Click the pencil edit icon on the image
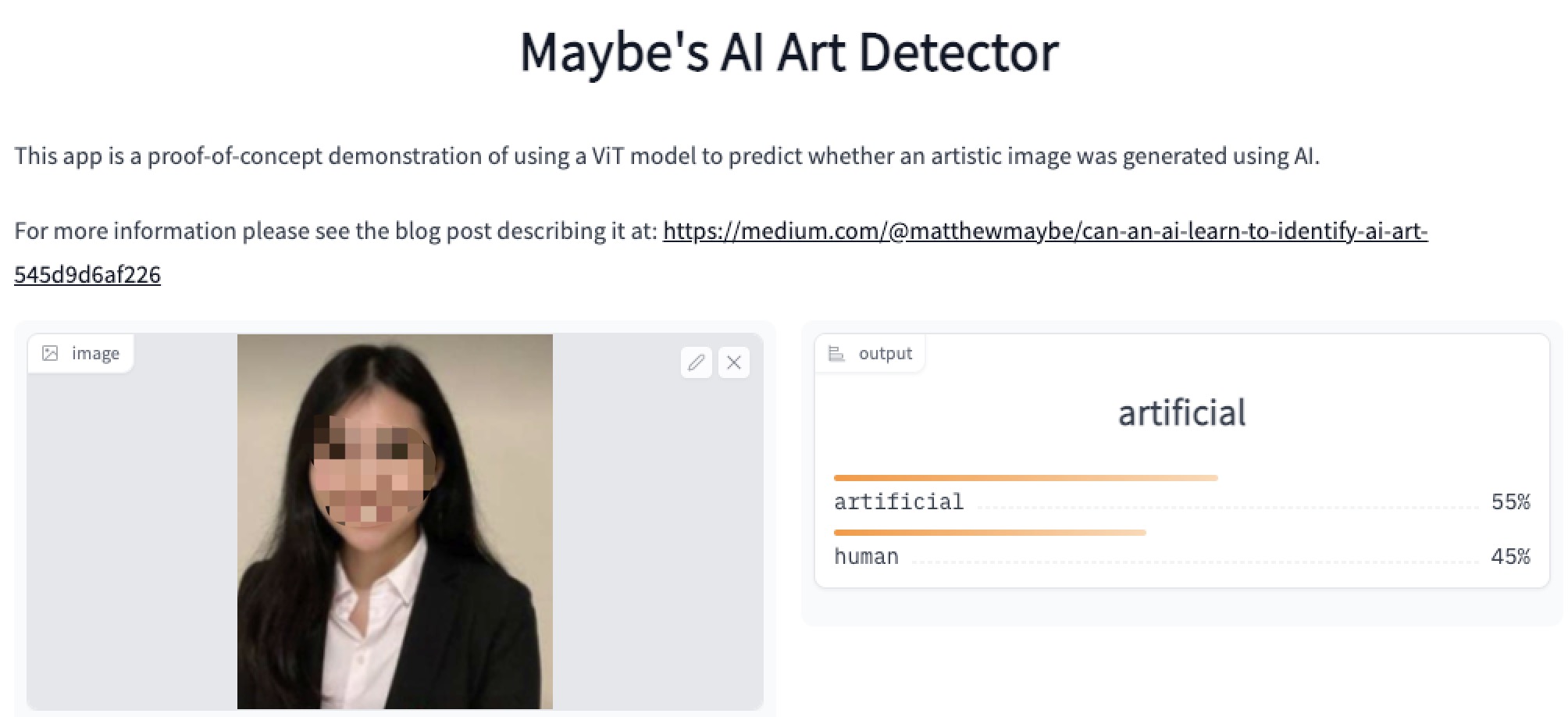 pos(697,362)
